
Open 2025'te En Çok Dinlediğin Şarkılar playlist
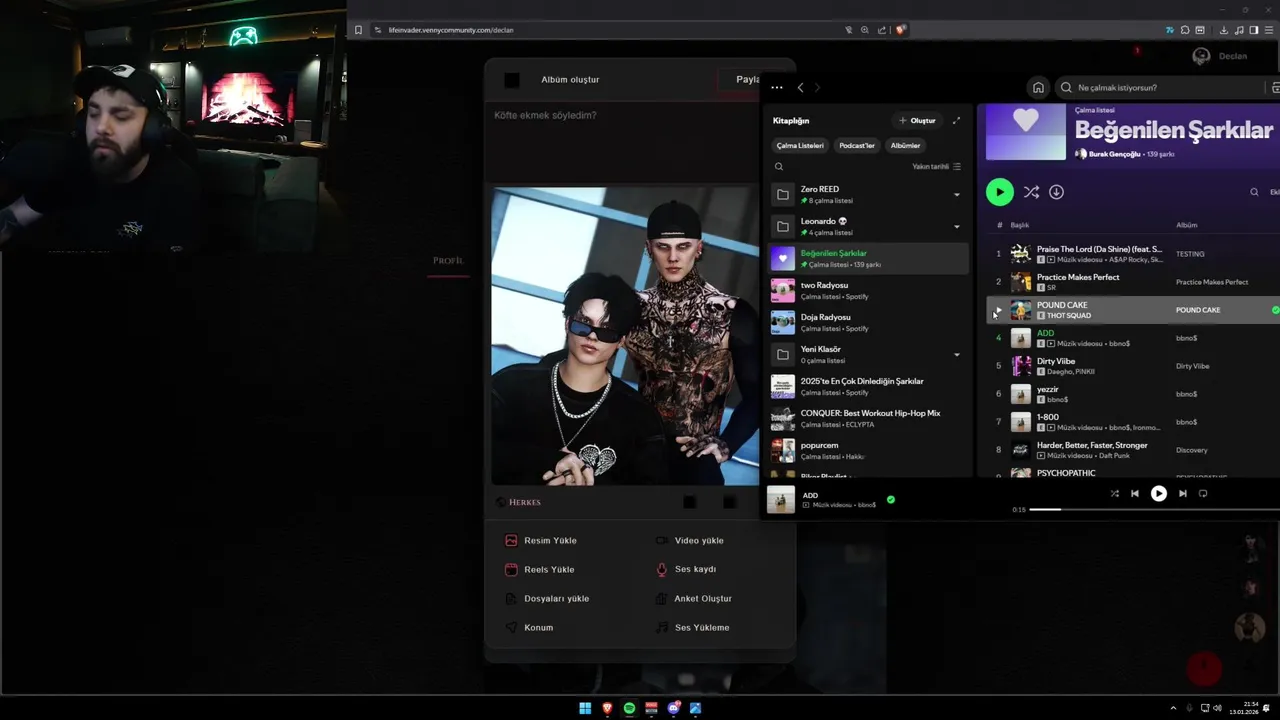[868, 386]
